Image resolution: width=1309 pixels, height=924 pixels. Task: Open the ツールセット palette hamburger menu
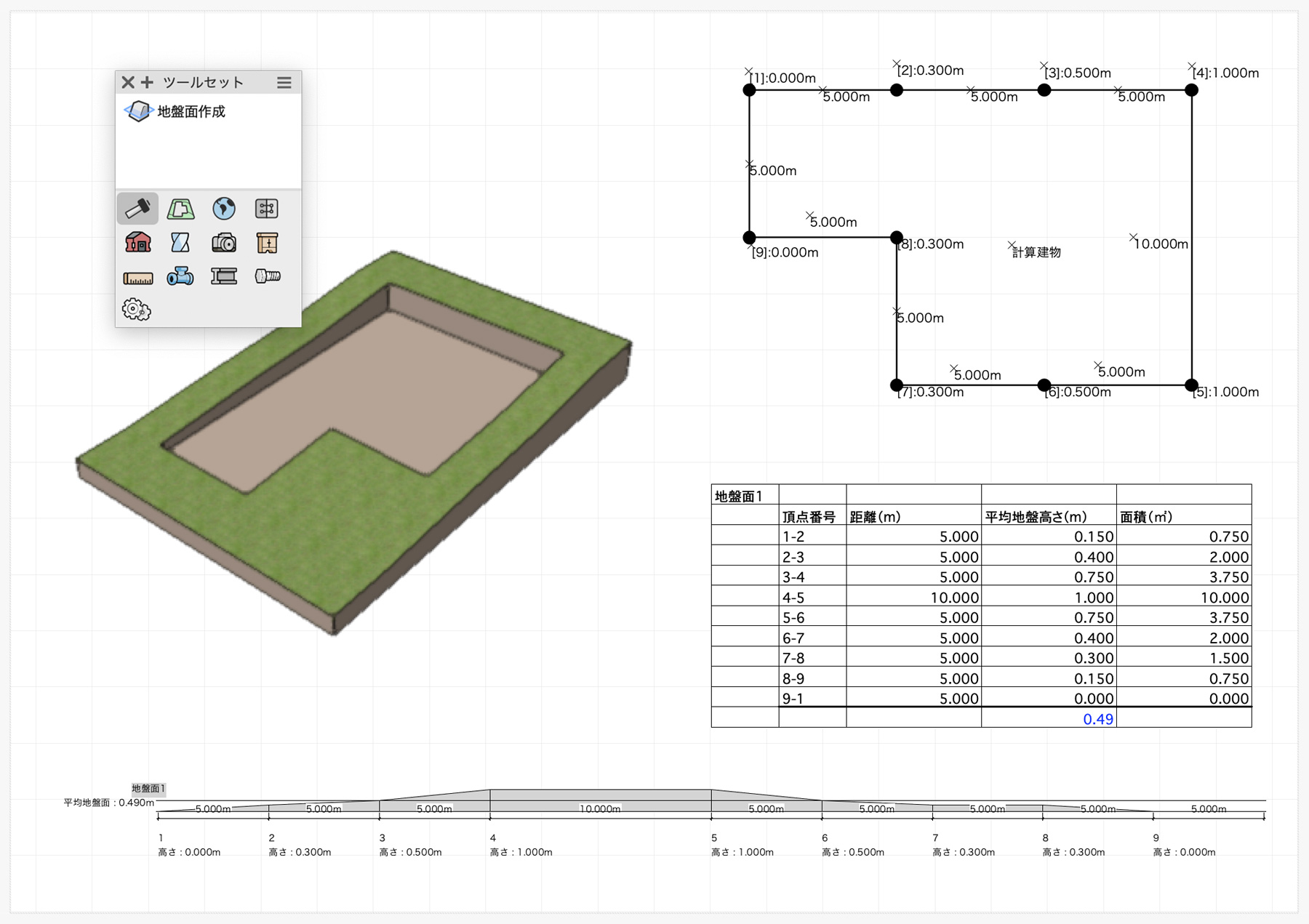[x=284, y=83]
